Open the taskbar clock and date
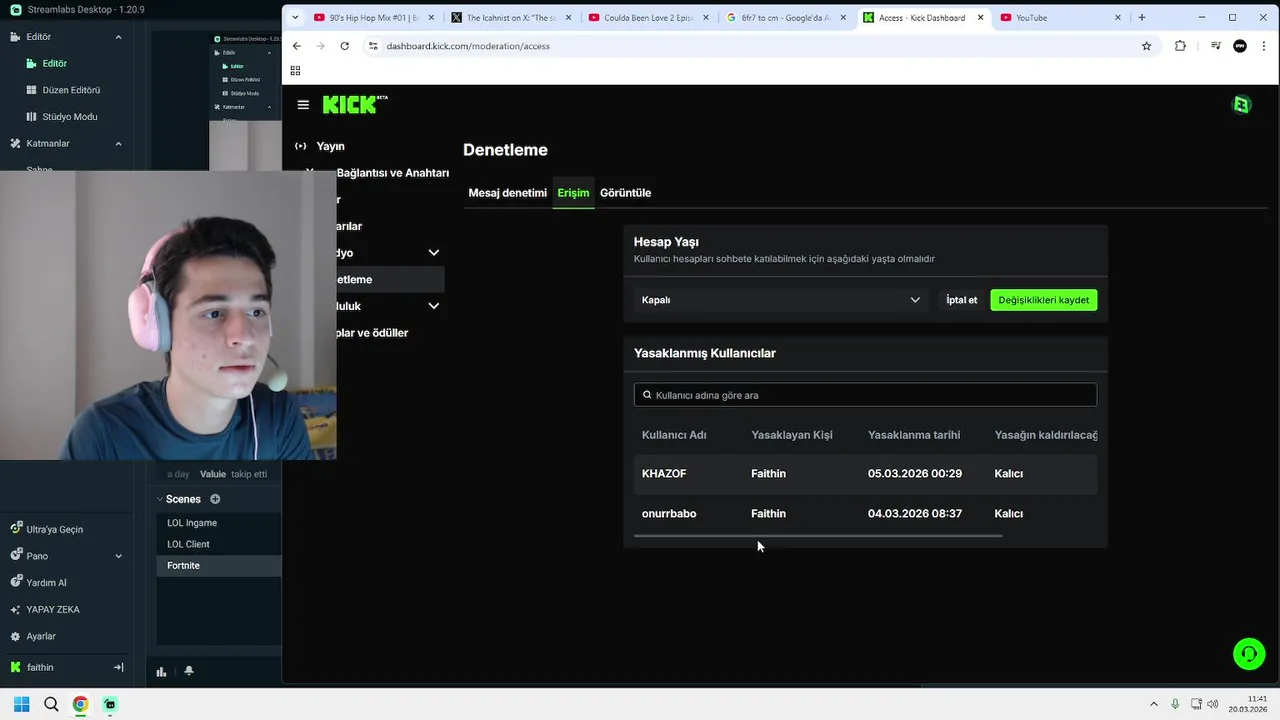 tap(1247, 704)
